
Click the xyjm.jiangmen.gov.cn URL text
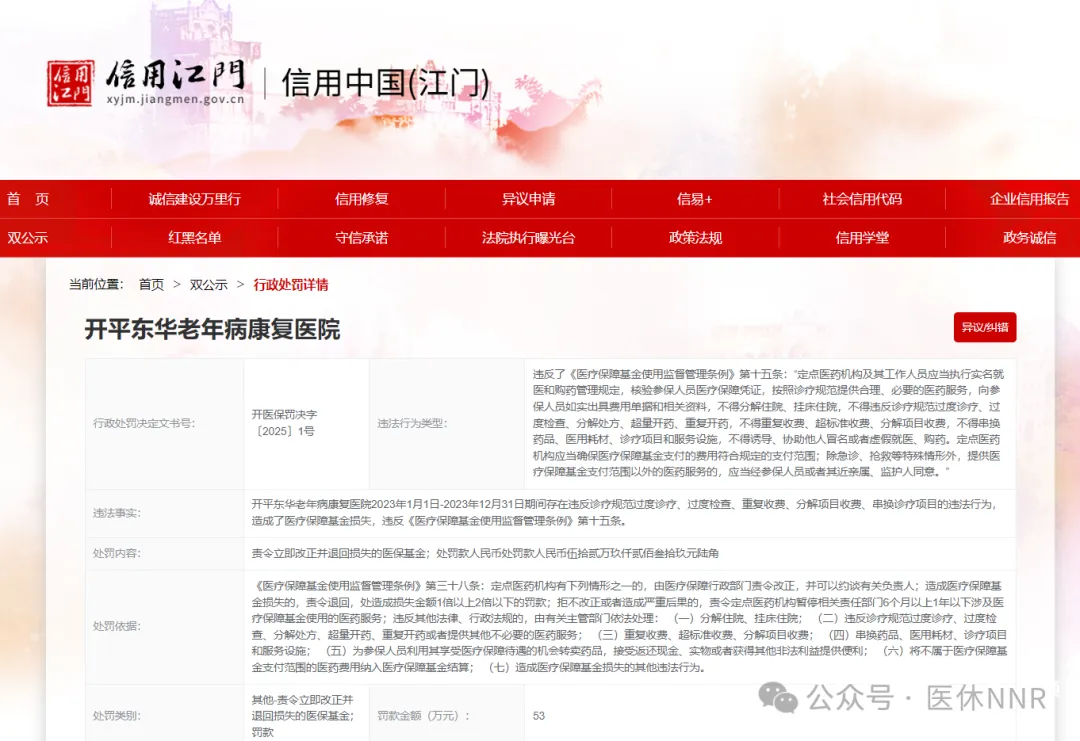pos(175,99)
